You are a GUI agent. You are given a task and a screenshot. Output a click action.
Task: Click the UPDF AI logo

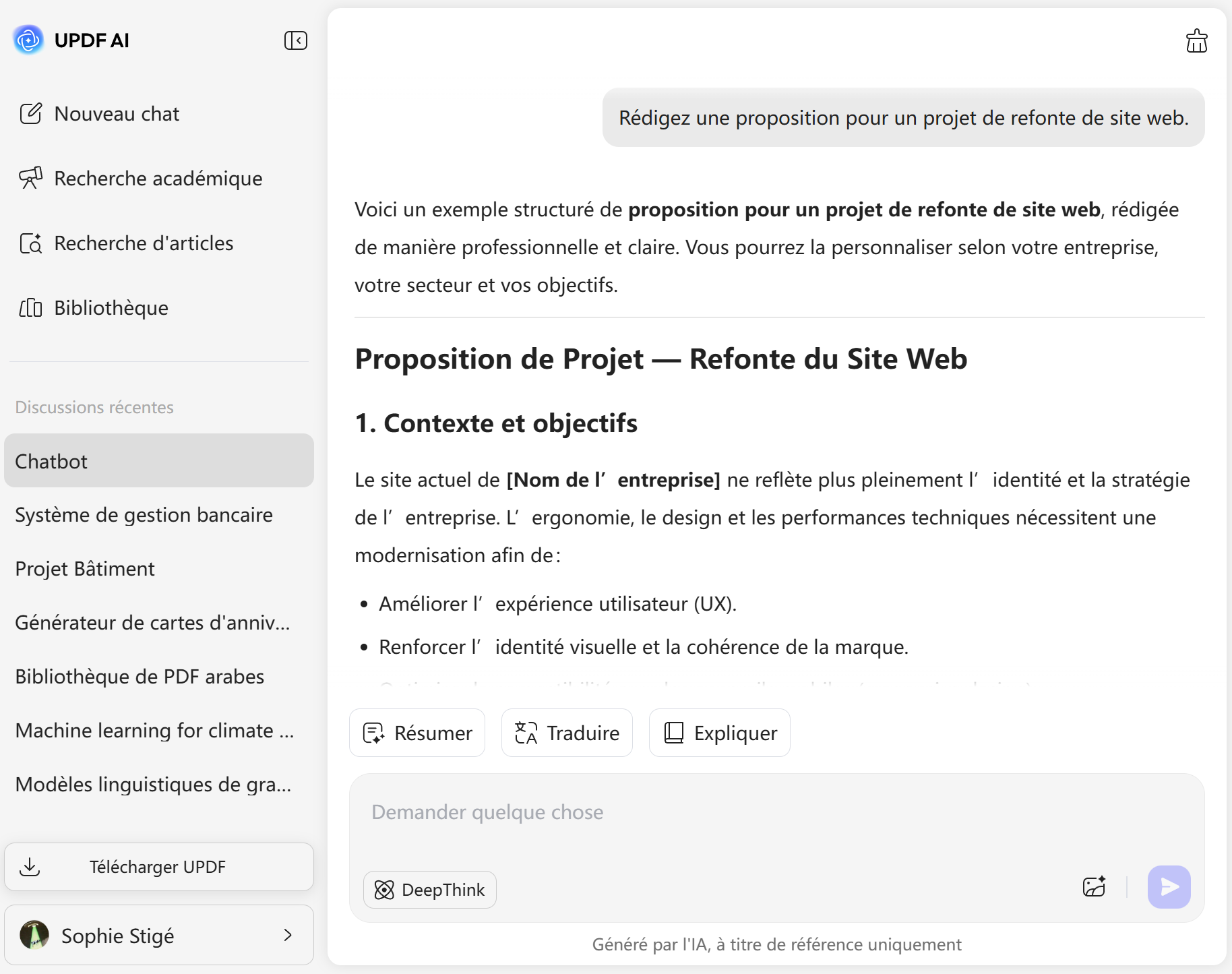pyautogui.click(x=28, y=40)
